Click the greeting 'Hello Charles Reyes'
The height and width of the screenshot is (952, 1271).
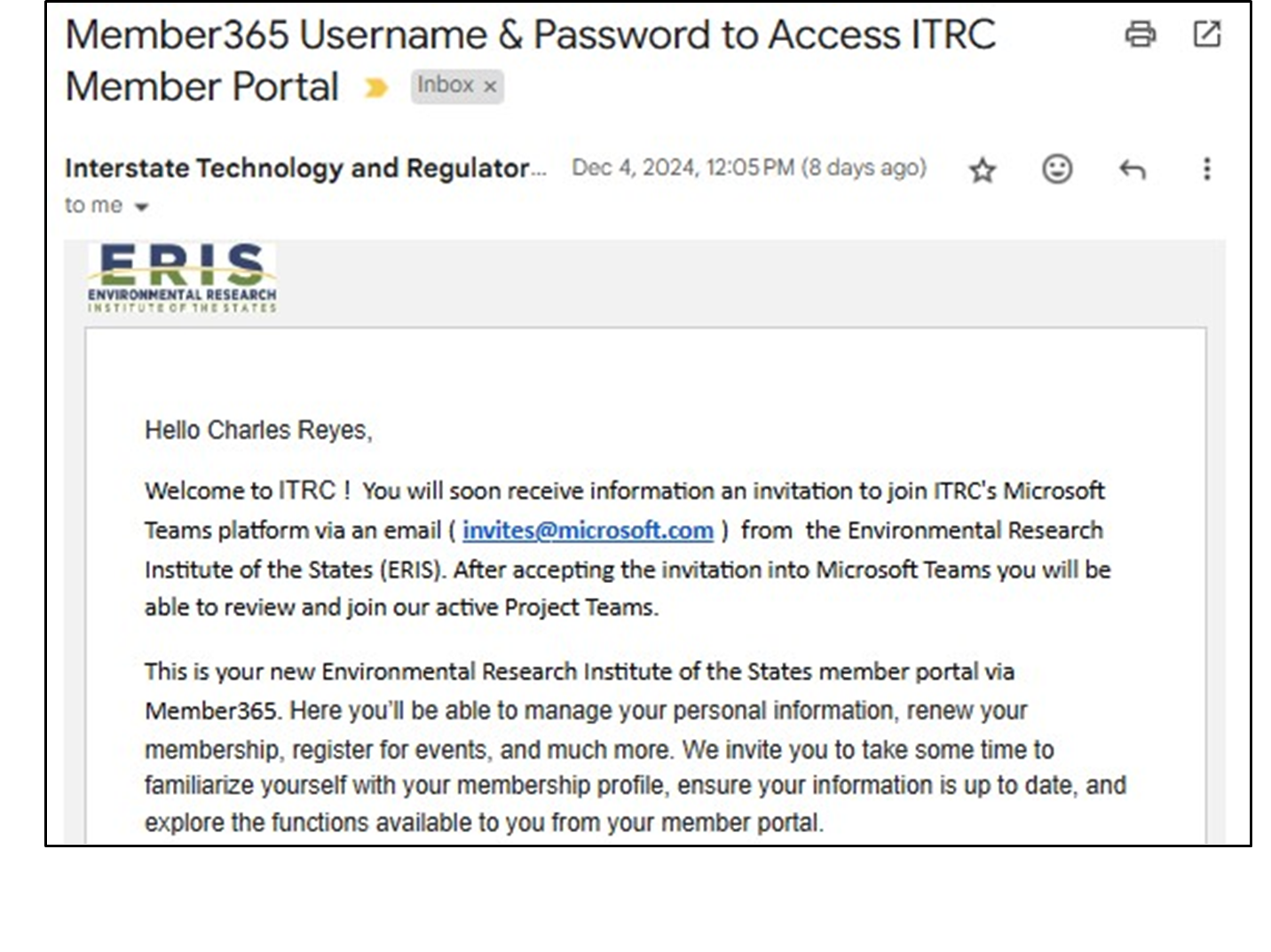(x=258, y=430)
